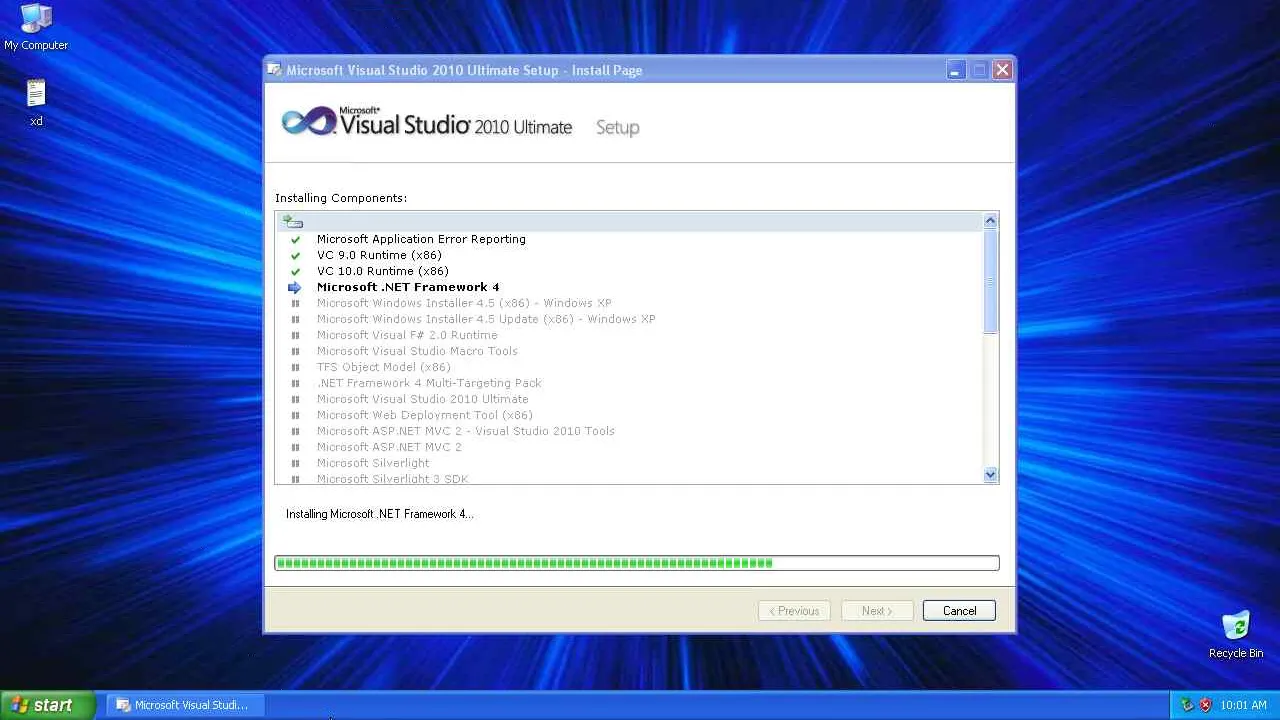Click the blue arrow beside Microsoft .NET Framework 4
This screenshot has height=720, width=1280.
coord(295,288)
